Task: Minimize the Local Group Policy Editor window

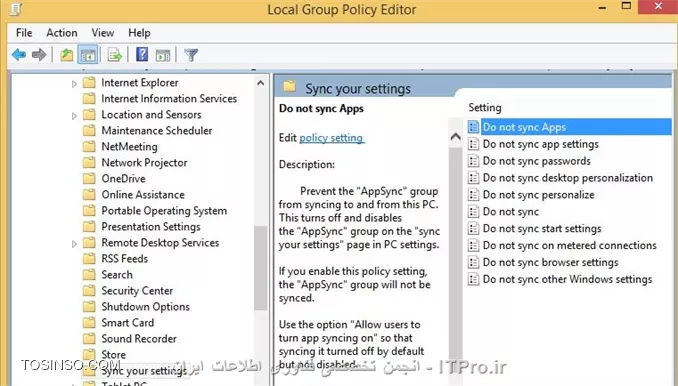Action: pos(602,7)
